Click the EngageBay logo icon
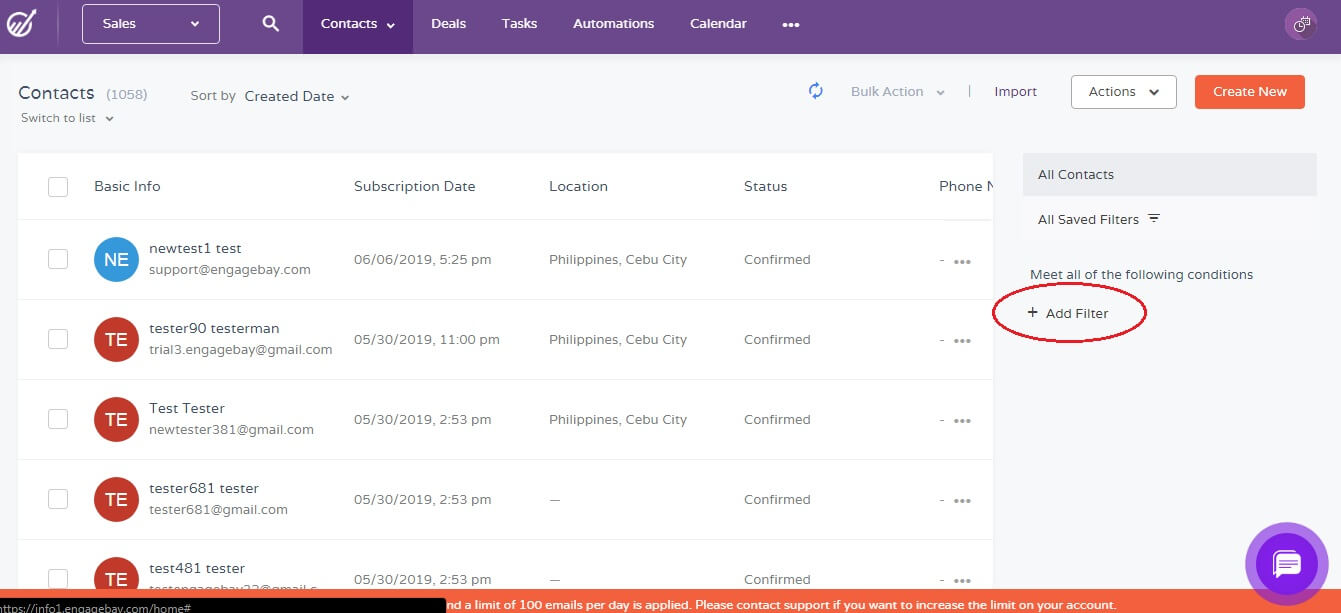 (22, 23)
